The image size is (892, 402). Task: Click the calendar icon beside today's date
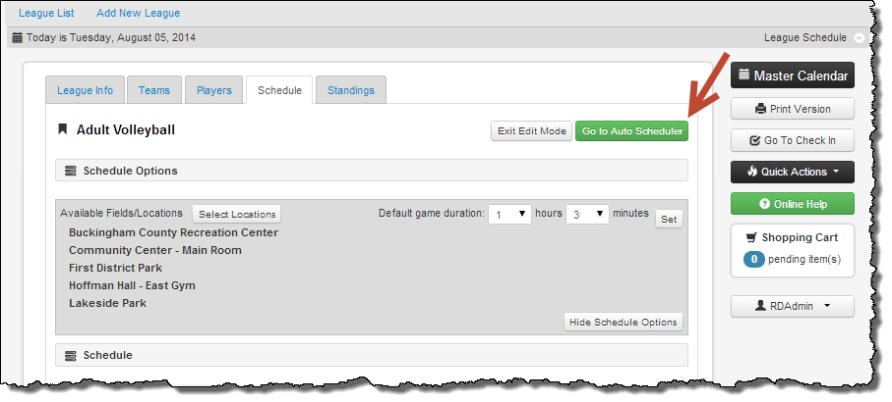(18, 38)
